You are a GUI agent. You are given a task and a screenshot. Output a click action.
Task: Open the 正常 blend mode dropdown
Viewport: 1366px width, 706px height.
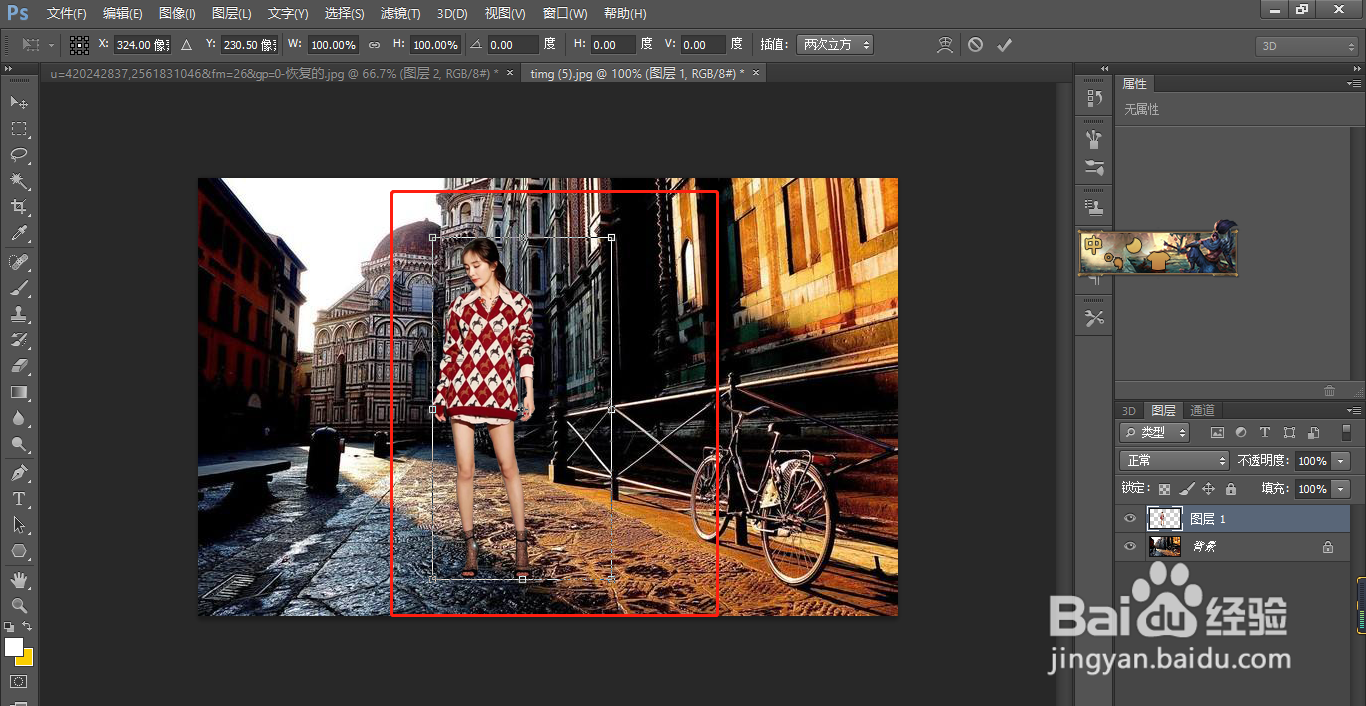[x=1174, y=461]
